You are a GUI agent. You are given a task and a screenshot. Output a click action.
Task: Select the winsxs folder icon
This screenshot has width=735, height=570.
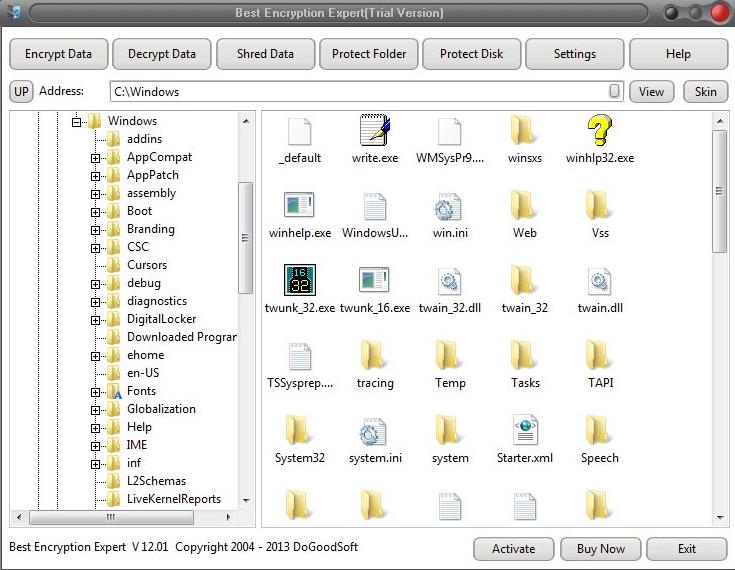tap(524, 130)
